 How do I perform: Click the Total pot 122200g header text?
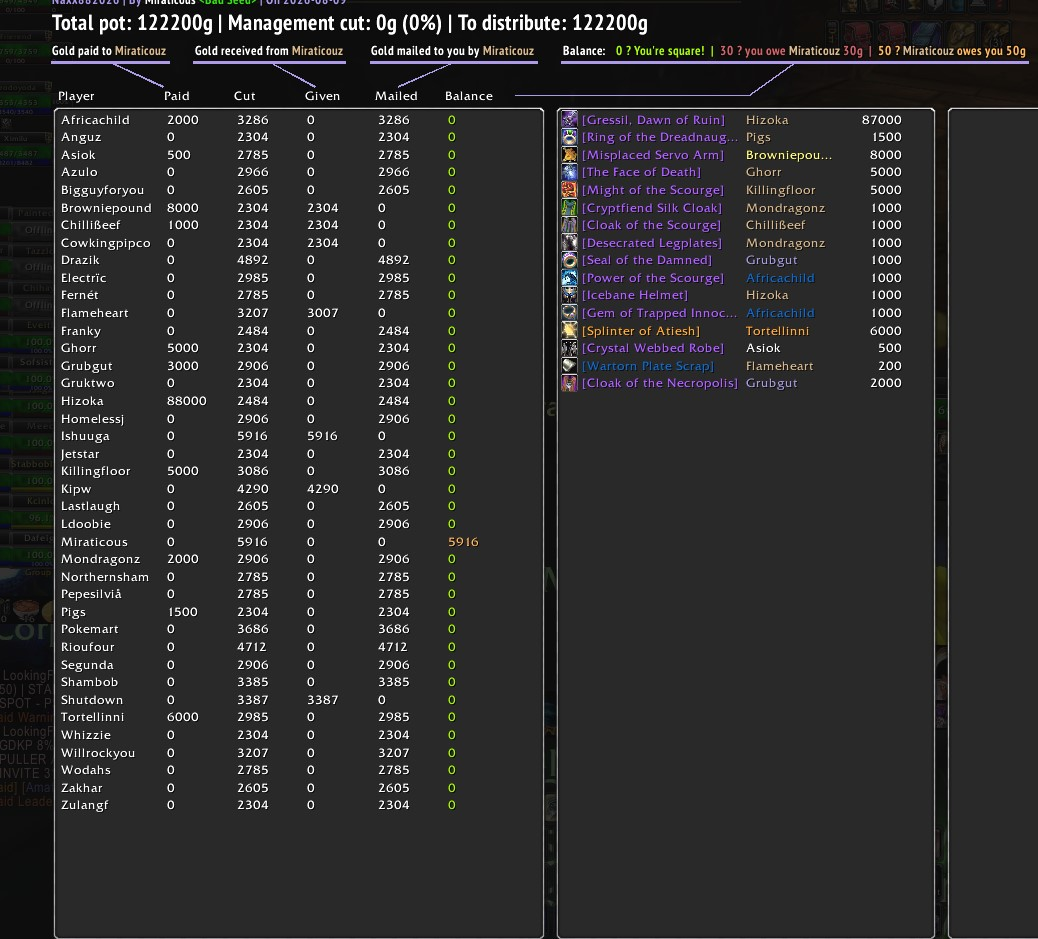coord(132,23)
